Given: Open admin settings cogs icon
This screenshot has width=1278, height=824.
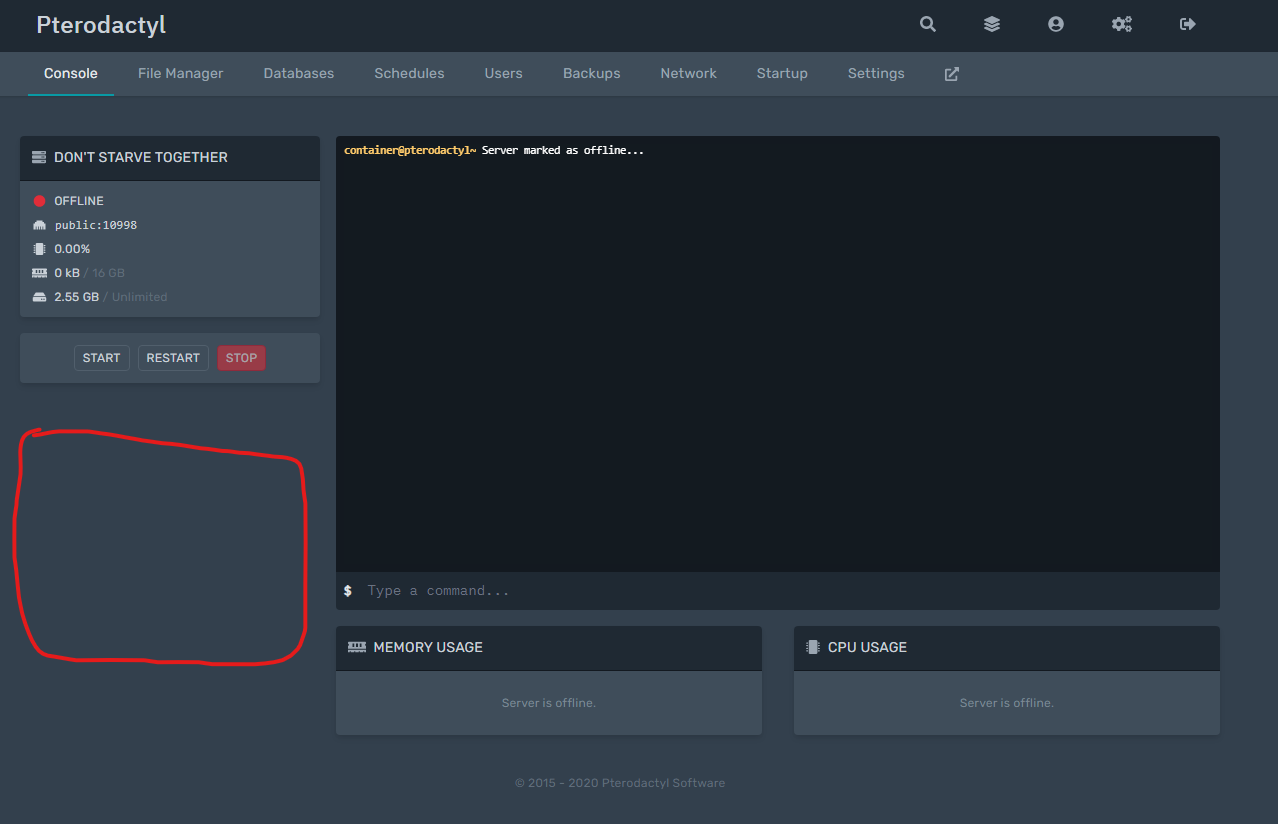Looking at the screenshot, I should 1122,24.
